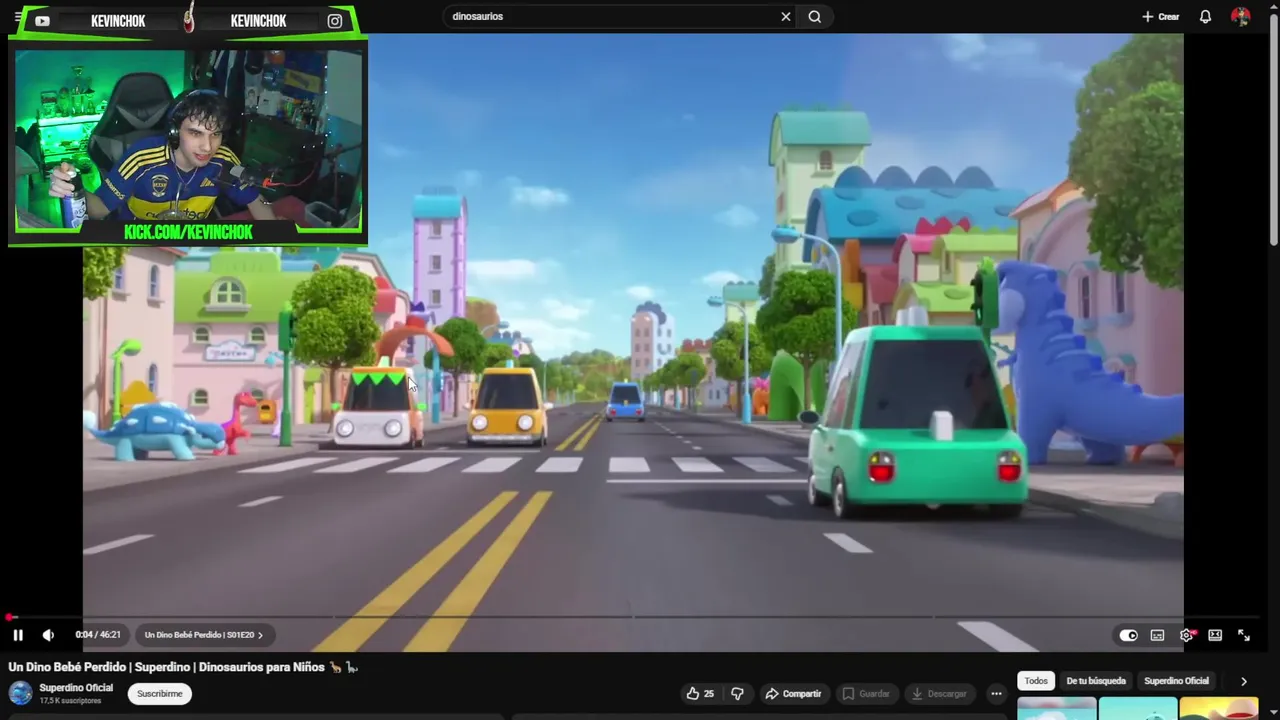
Task: Click the '17,5 K suscriptores' text
Action: [70, 701]
